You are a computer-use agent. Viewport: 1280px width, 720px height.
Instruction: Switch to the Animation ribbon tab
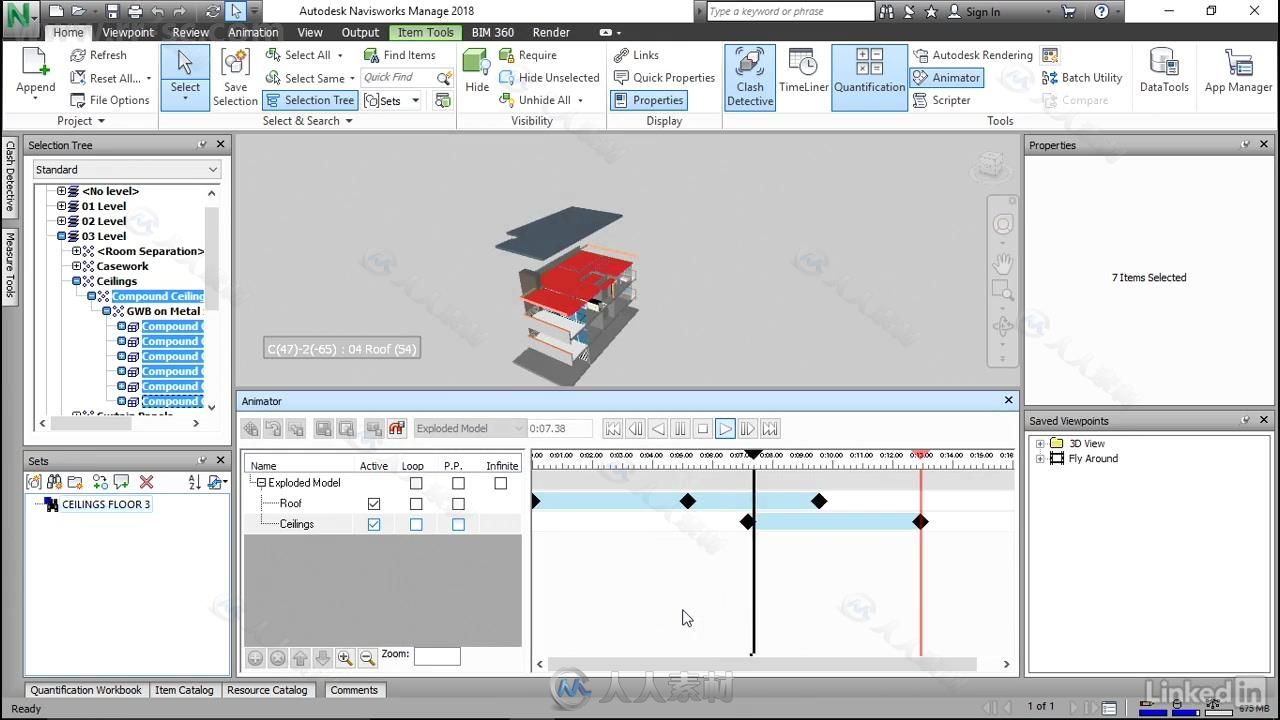pyautogui.click(x=253, y=32)
